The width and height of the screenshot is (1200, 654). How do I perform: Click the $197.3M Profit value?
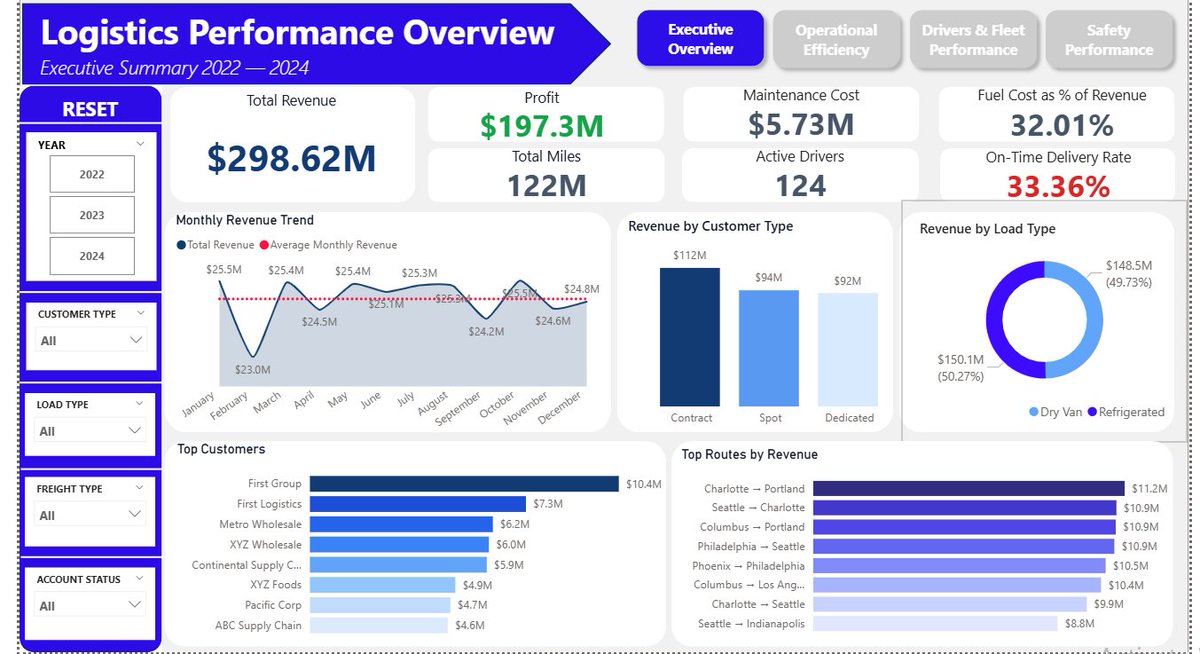542,126
